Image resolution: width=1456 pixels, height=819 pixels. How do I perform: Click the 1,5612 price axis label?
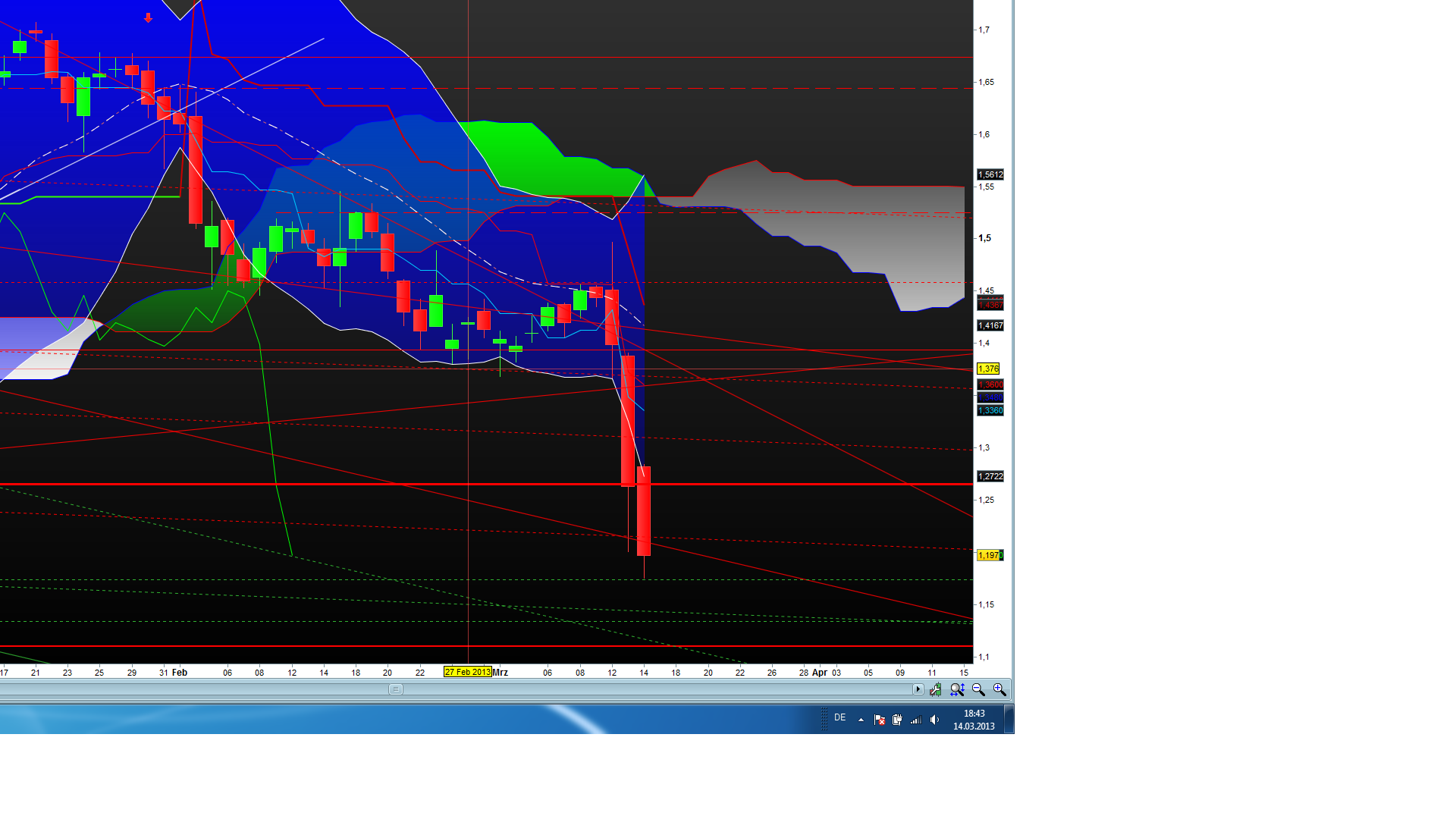(990, 174)
